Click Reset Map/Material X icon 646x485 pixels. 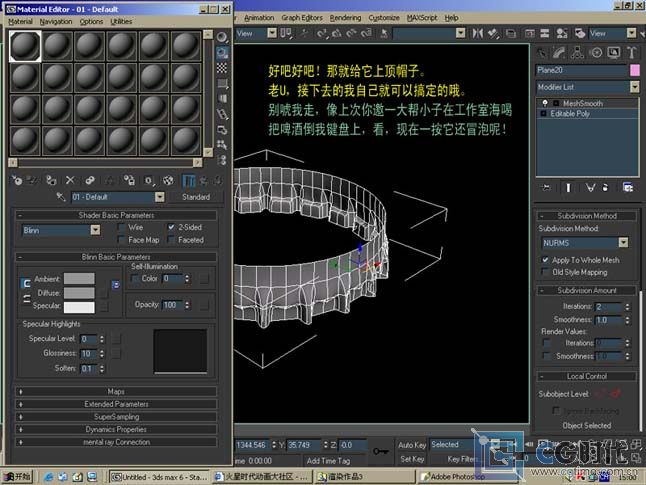pyautogui.click(x=70, y=180)
